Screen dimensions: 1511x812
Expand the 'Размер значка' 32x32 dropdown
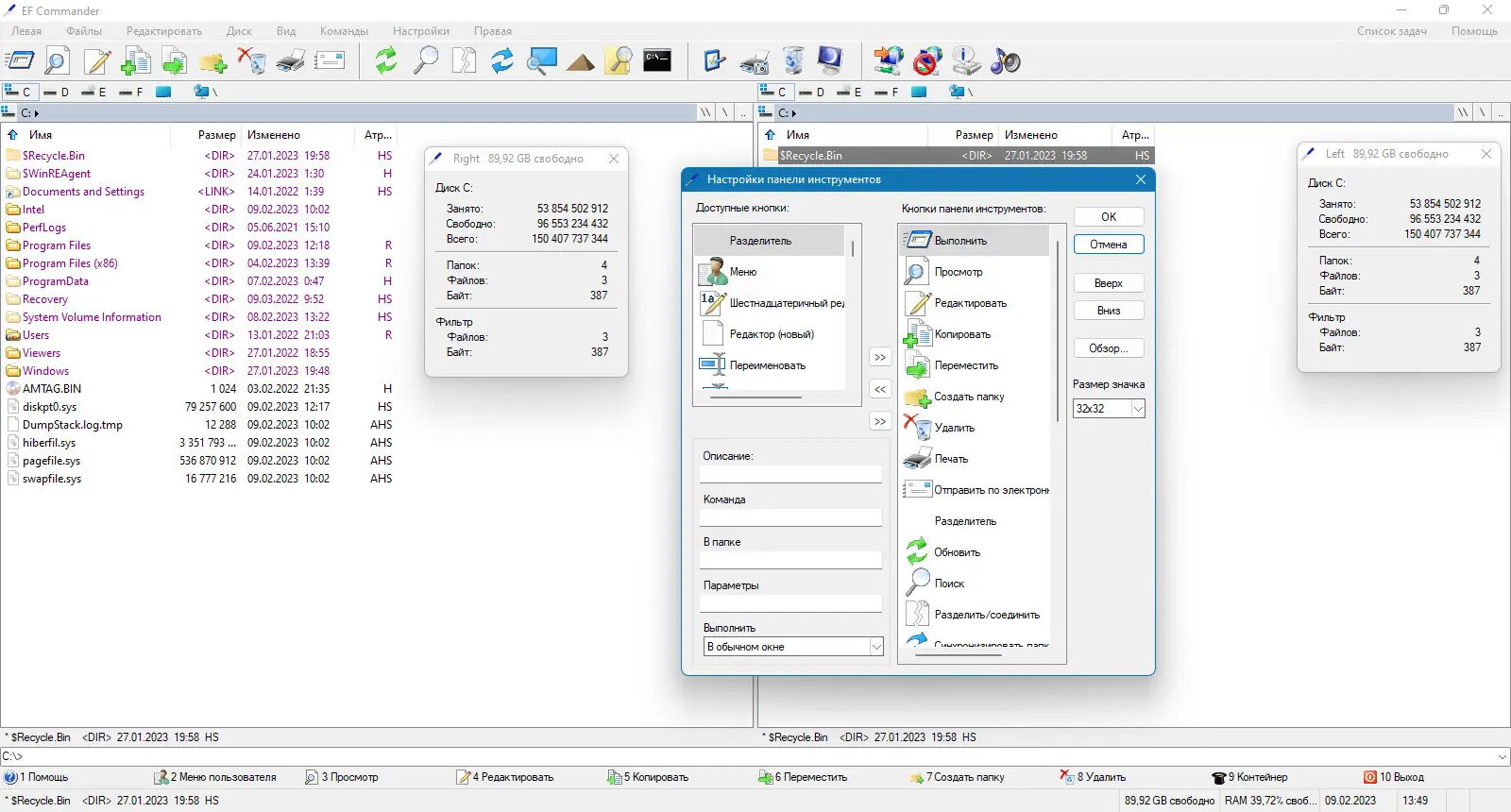1138,409
